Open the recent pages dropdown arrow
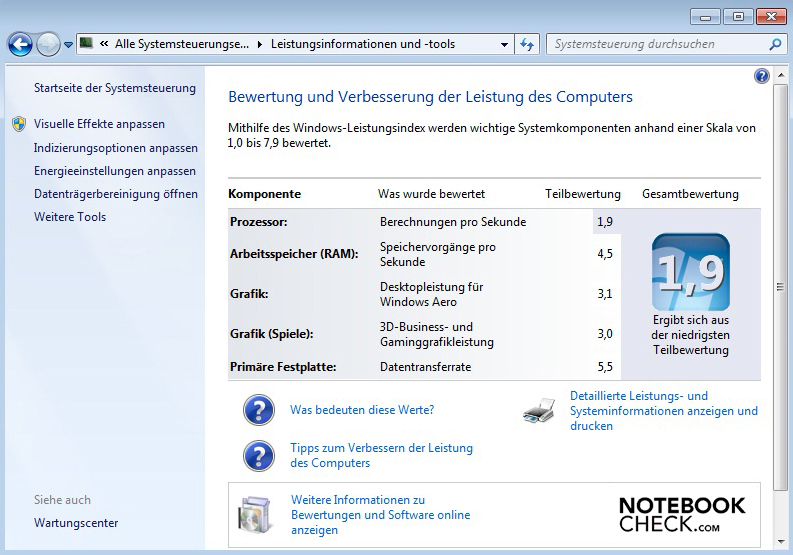 68,45
